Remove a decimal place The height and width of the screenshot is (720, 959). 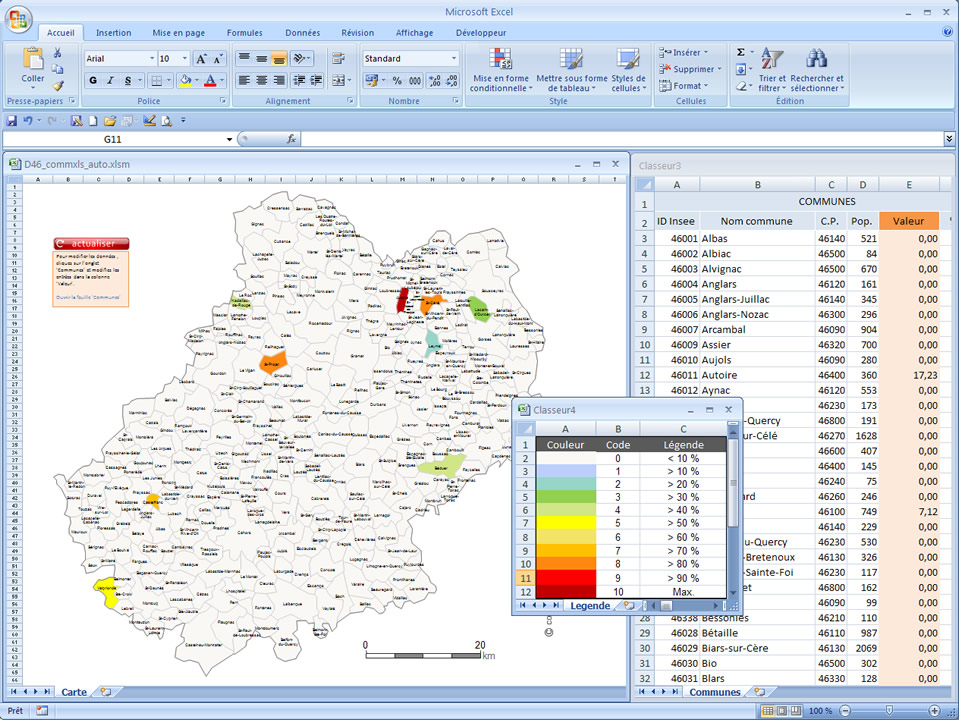(452, 80)
